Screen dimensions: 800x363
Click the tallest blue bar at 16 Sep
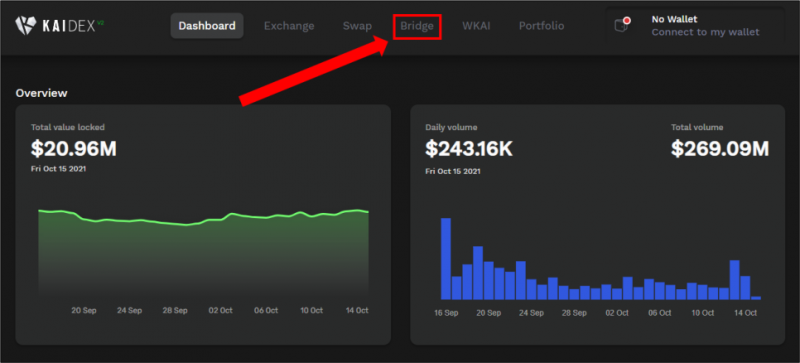click(x=446, y=259)
